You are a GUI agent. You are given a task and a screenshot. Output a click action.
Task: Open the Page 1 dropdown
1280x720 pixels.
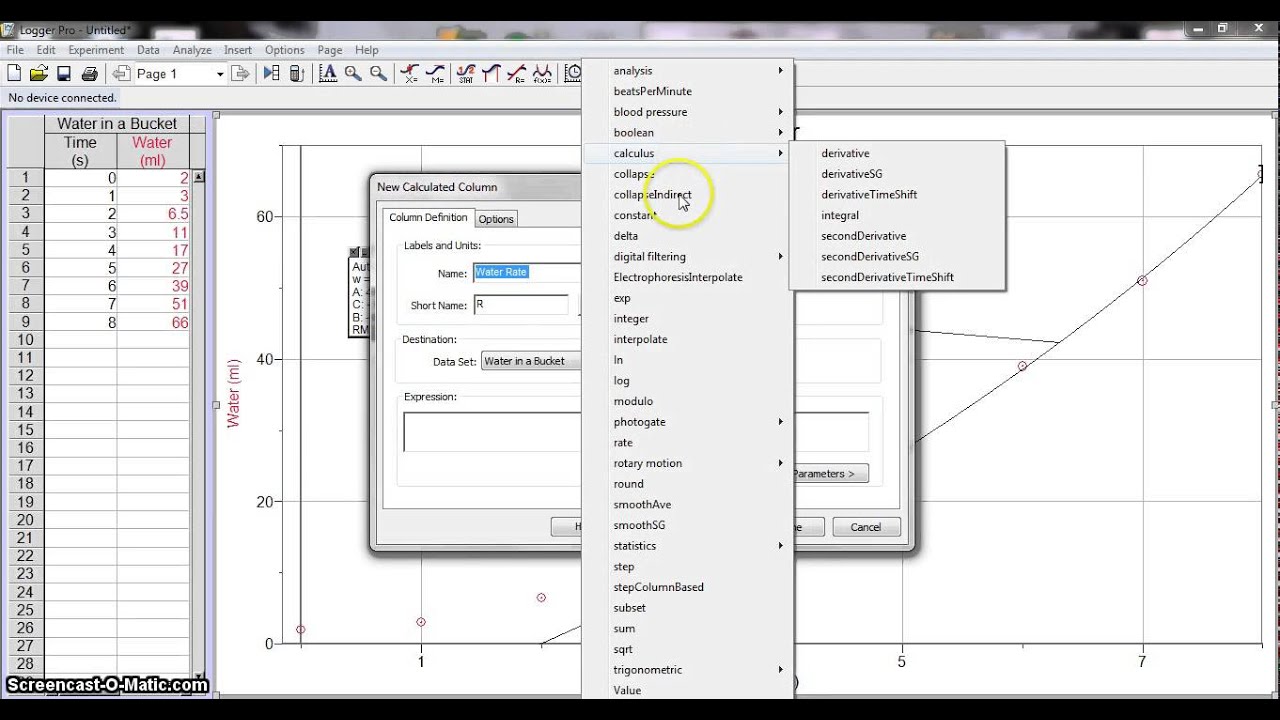coord(220,74)
